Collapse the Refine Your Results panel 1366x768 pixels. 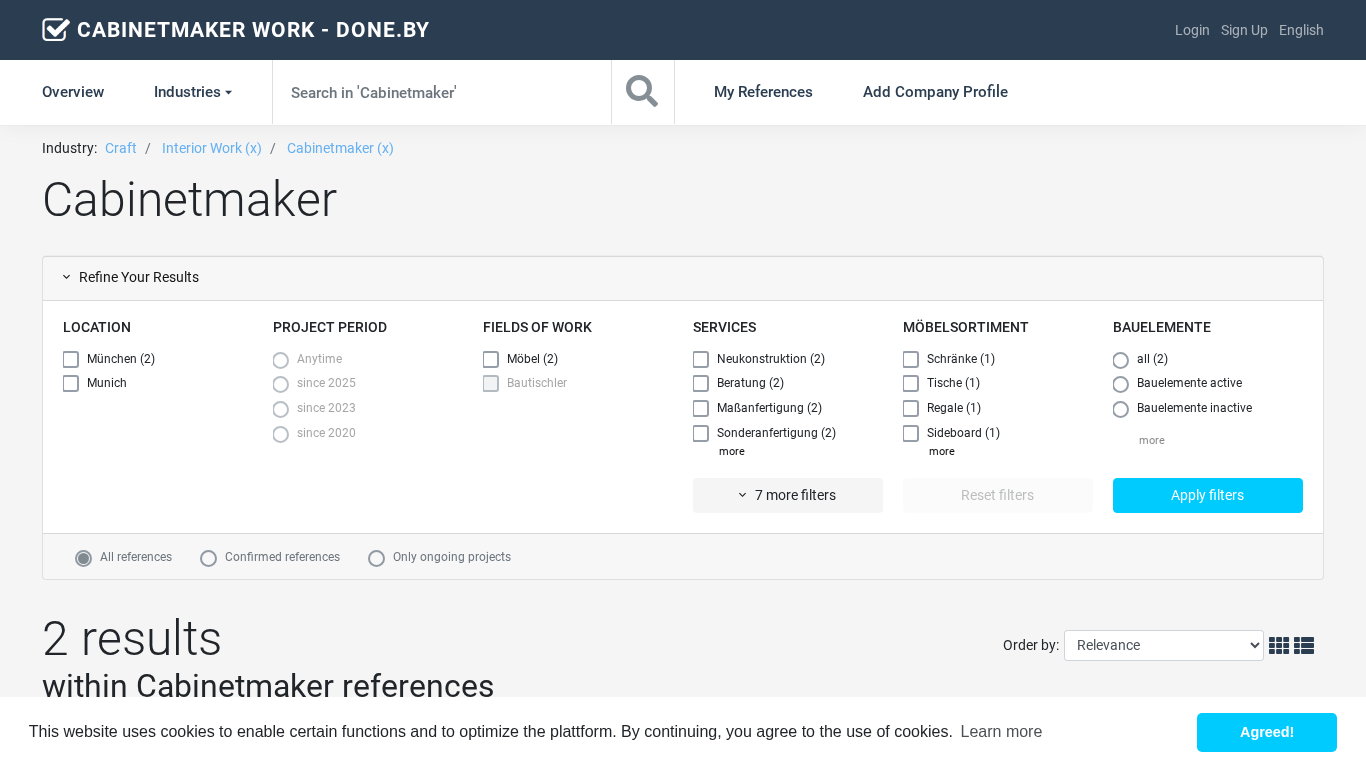[x=130, y=278]
